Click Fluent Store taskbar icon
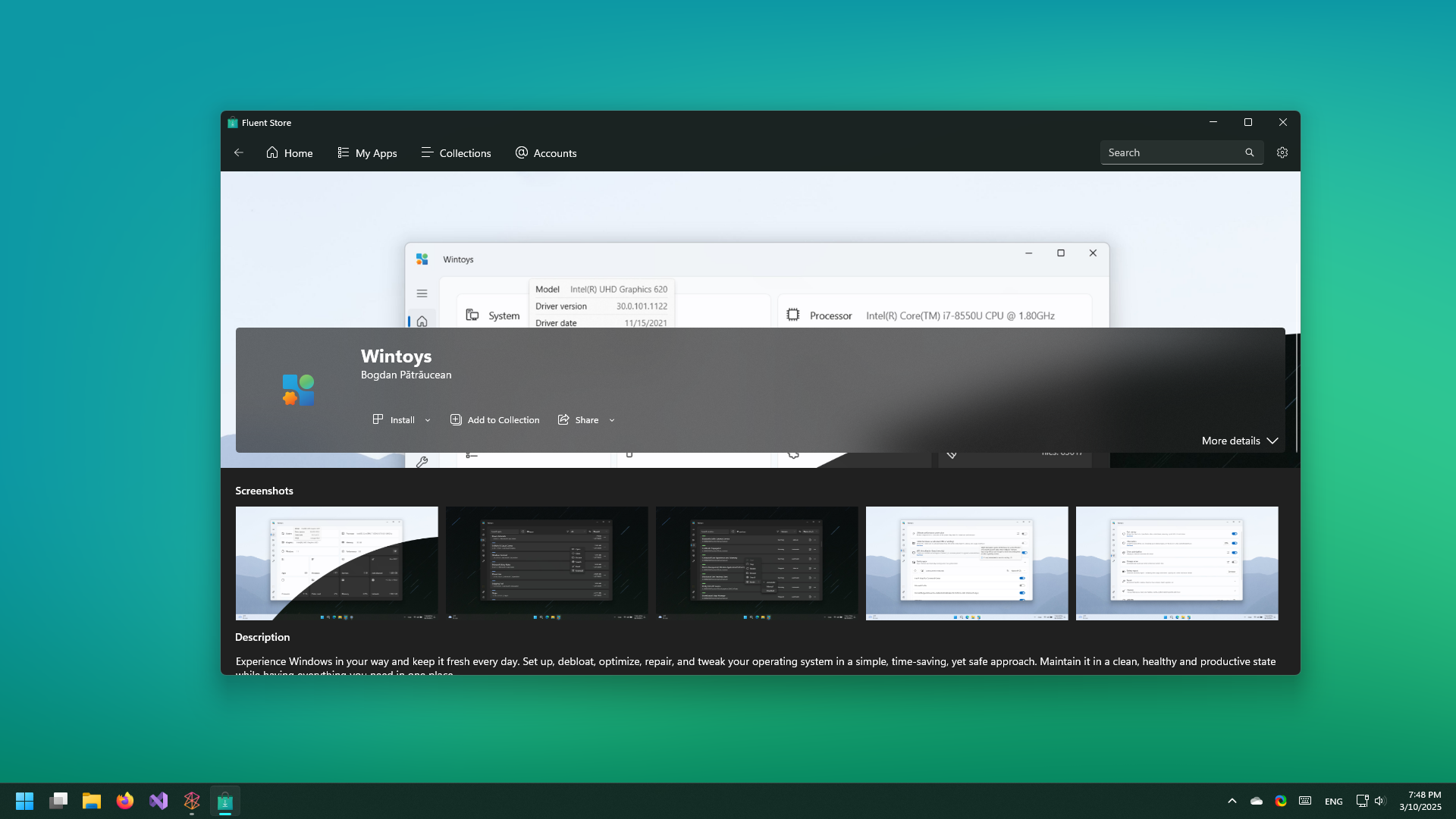This screenshot has width=1456, height=819. [225, 801]
